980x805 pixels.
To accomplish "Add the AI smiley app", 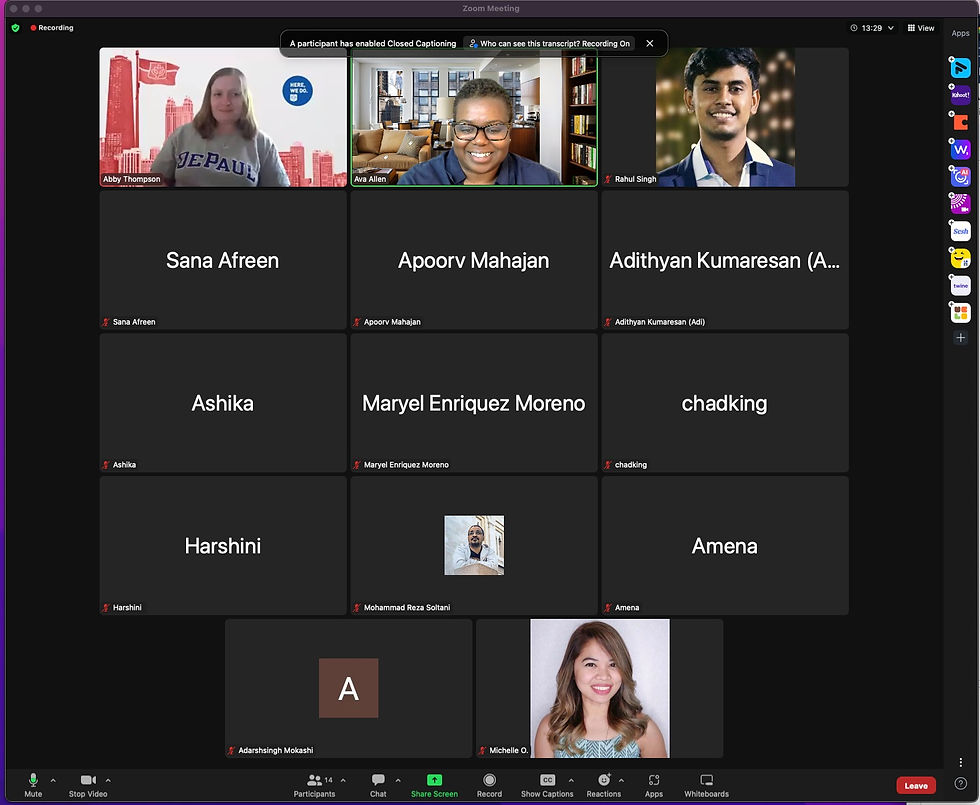I will (960, 176).
